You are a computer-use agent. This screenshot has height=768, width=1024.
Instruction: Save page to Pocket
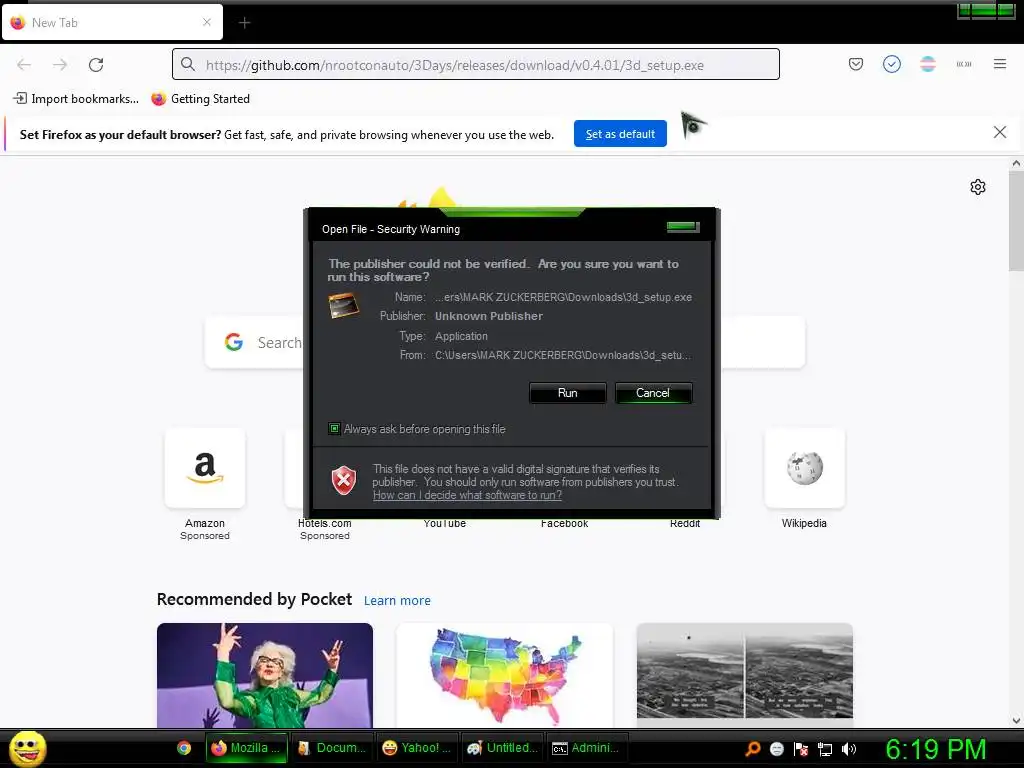(856, 64)
